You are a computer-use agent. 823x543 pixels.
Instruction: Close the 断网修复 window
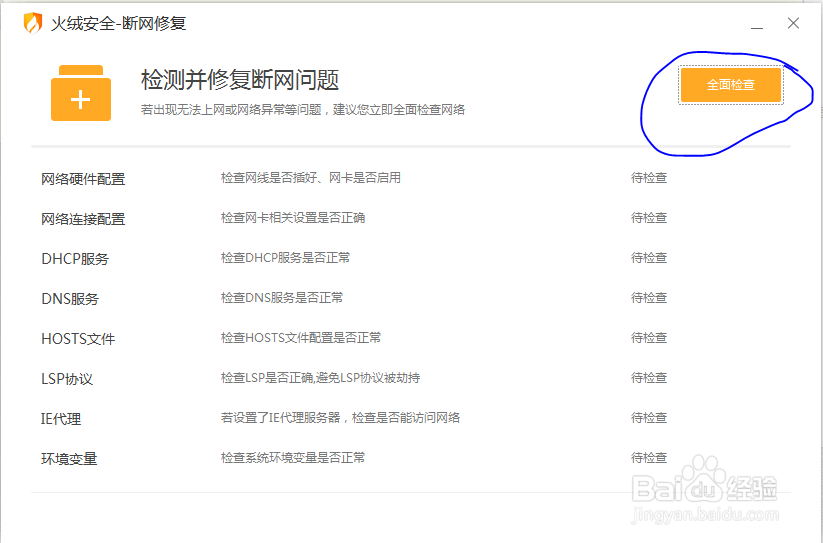point(793,23)
